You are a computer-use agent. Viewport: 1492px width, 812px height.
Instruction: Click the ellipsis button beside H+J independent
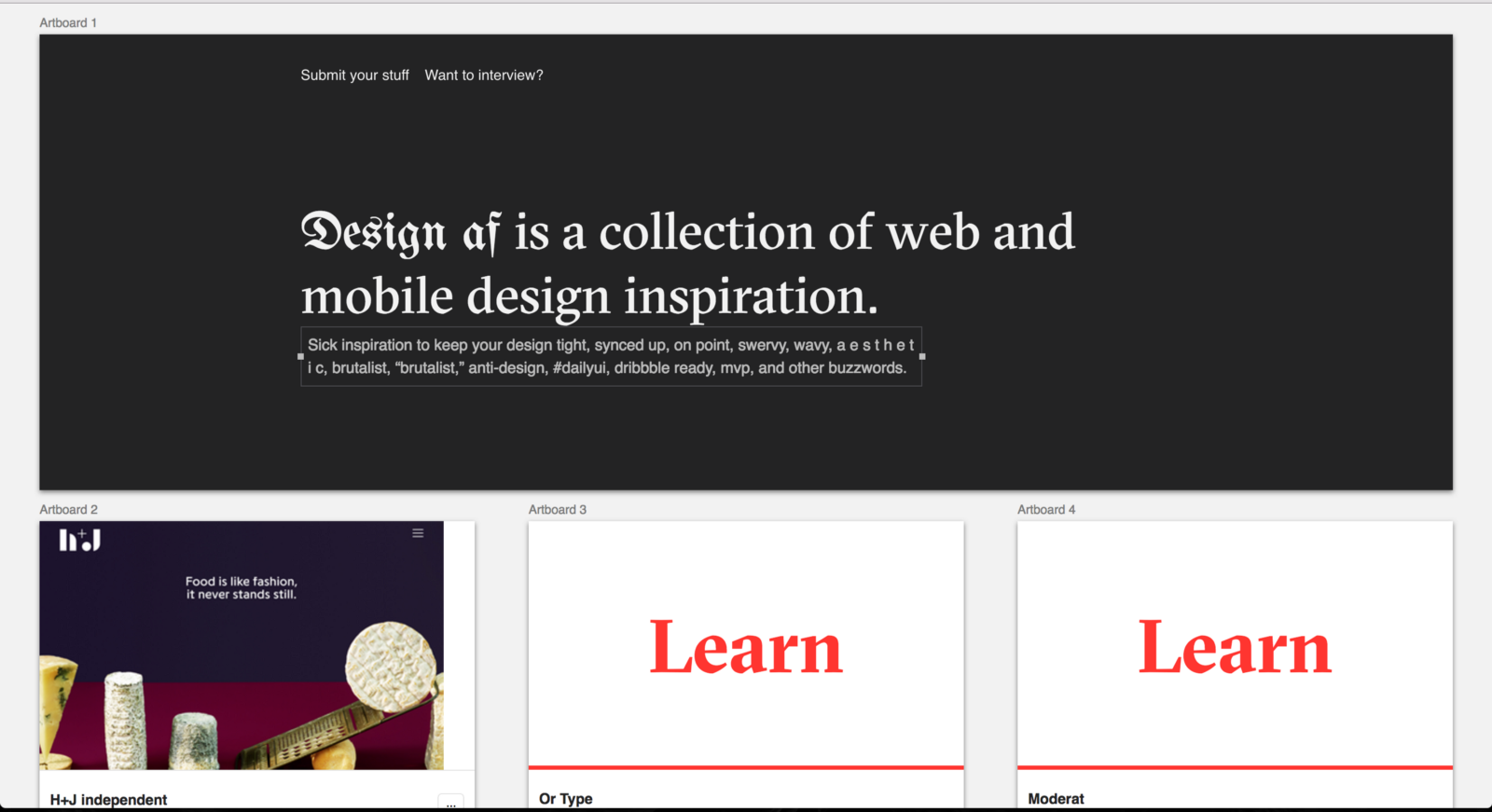click(x=450, y=803)
